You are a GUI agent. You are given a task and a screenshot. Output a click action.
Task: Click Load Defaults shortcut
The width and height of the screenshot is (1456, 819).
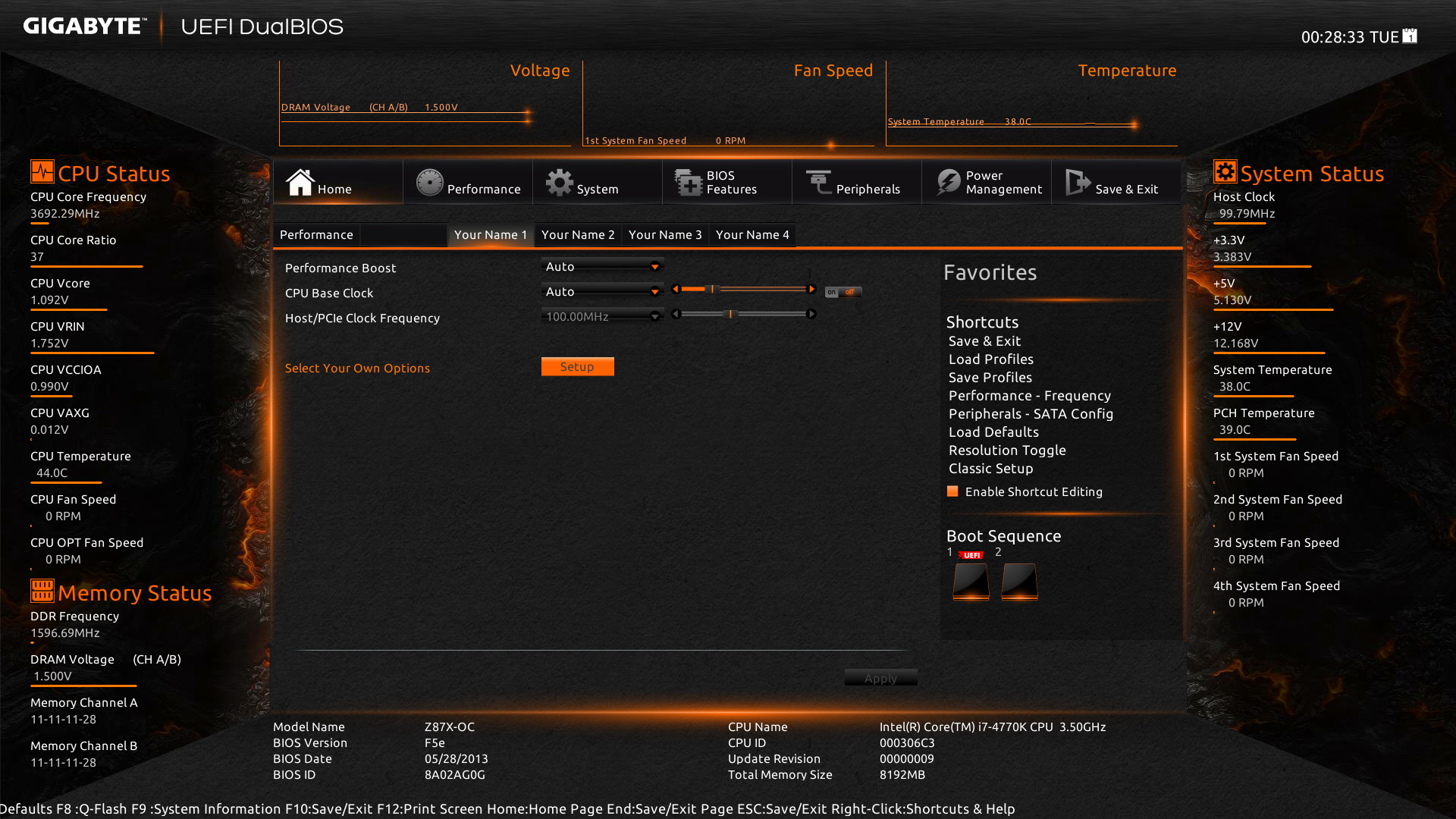point(994,432)
